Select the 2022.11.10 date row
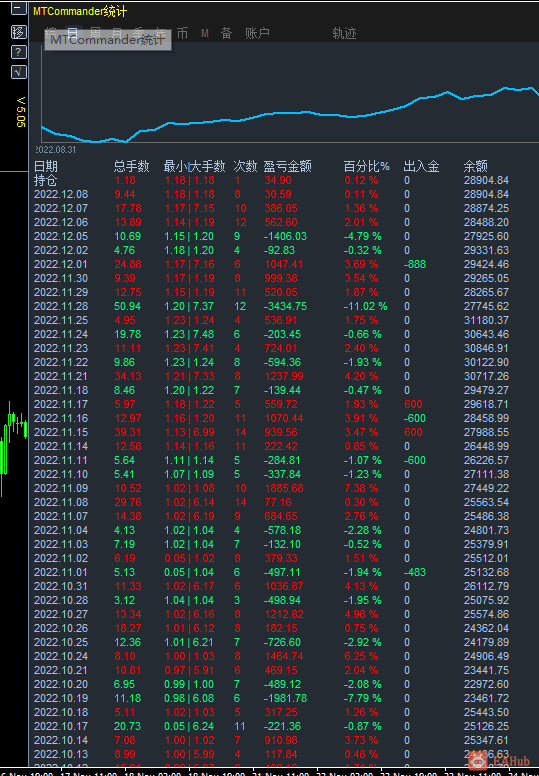 61,474
